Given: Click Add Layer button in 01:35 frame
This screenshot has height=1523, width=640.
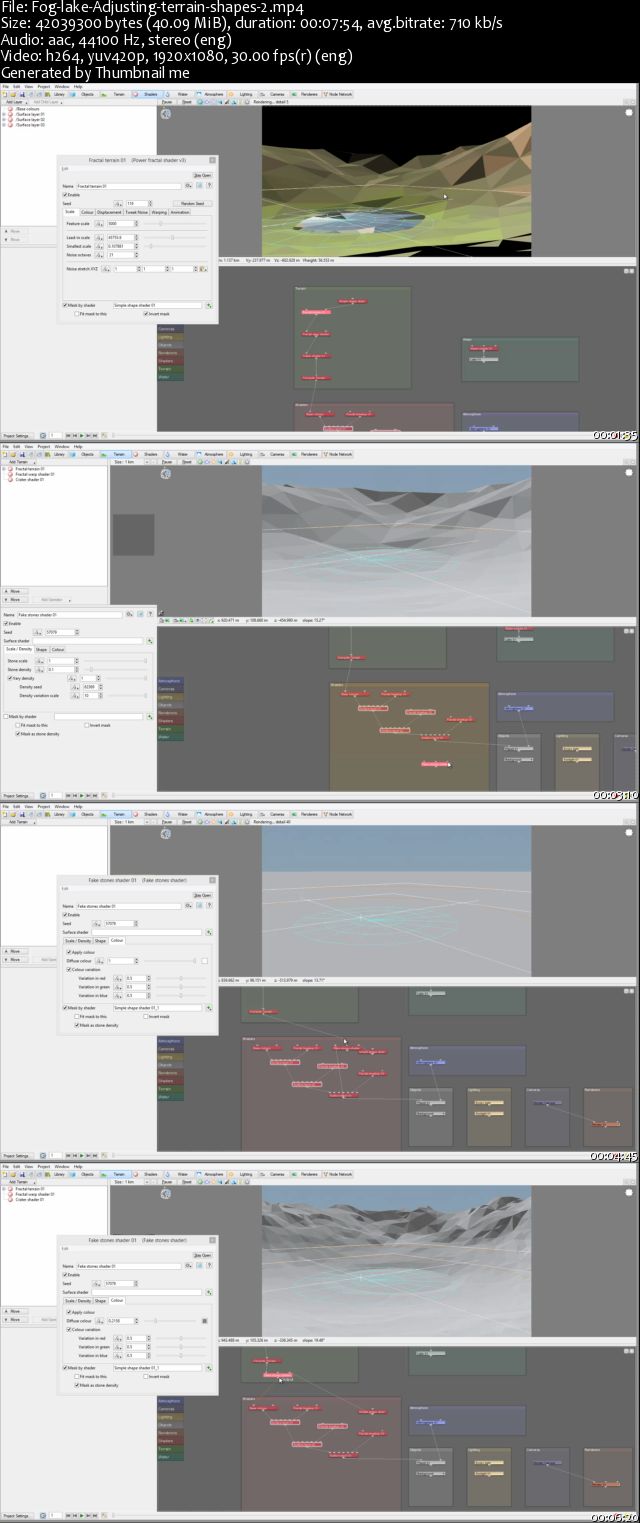Looking at the screenshot, I should (x=14, y=102).
